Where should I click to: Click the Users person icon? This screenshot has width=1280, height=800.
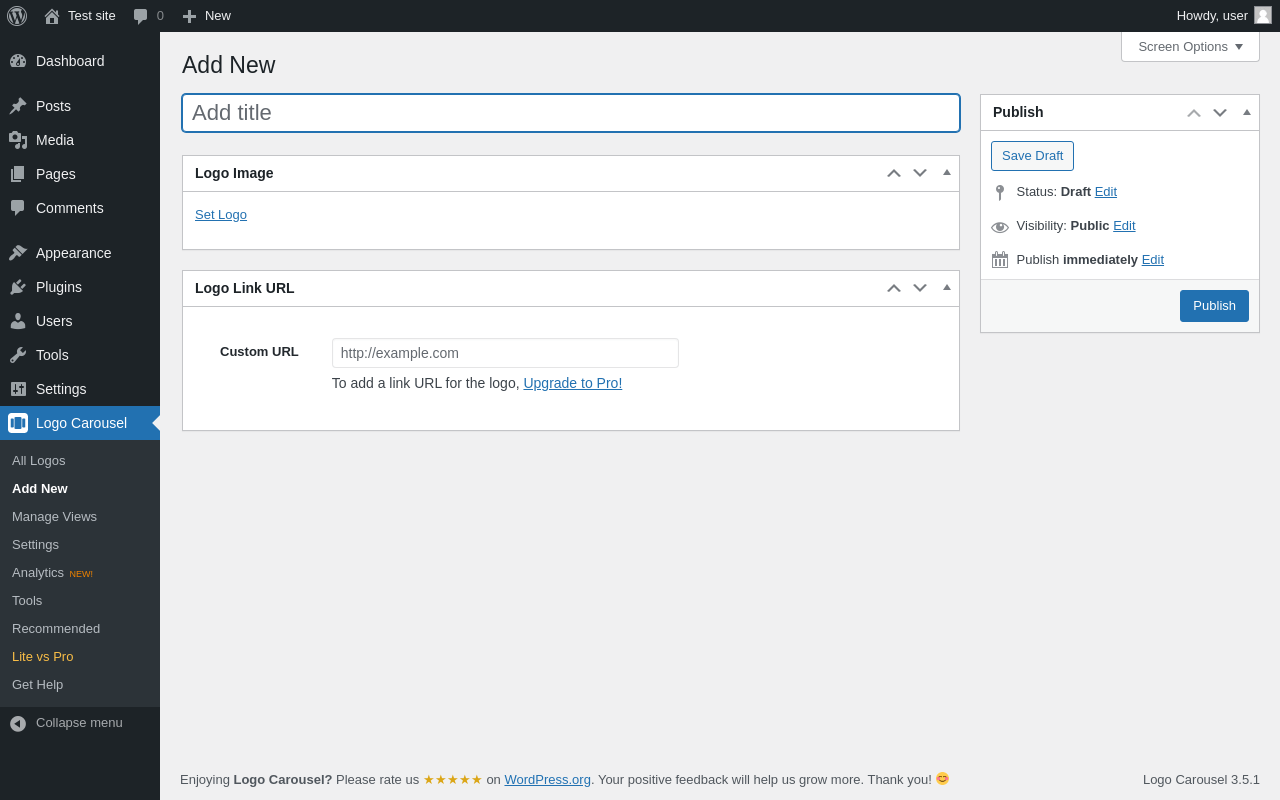18,321
